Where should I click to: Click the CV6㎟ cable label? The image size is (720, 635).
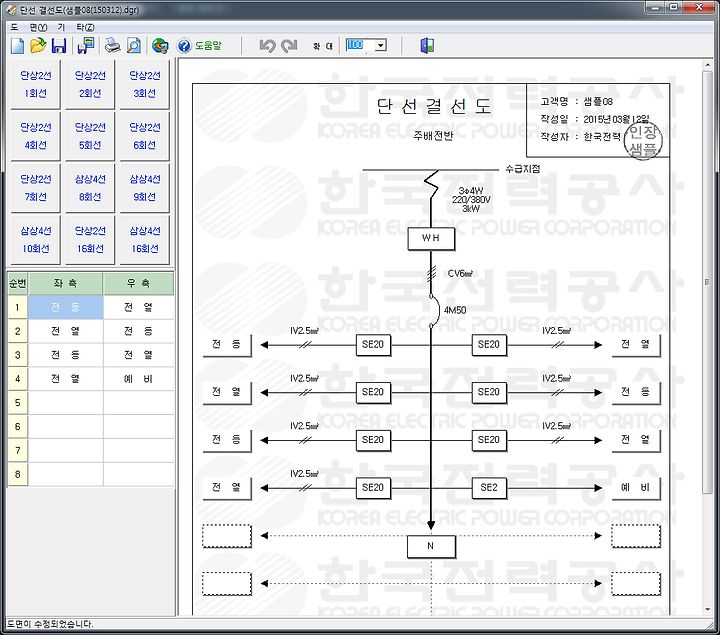tap(460, 273)
